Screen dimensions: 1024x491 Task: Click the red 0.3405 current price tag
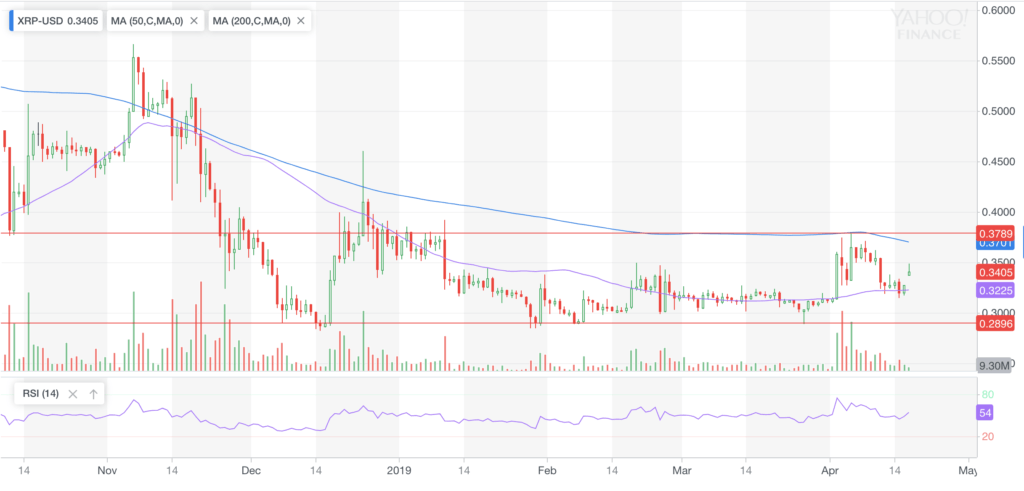[996, 271]
